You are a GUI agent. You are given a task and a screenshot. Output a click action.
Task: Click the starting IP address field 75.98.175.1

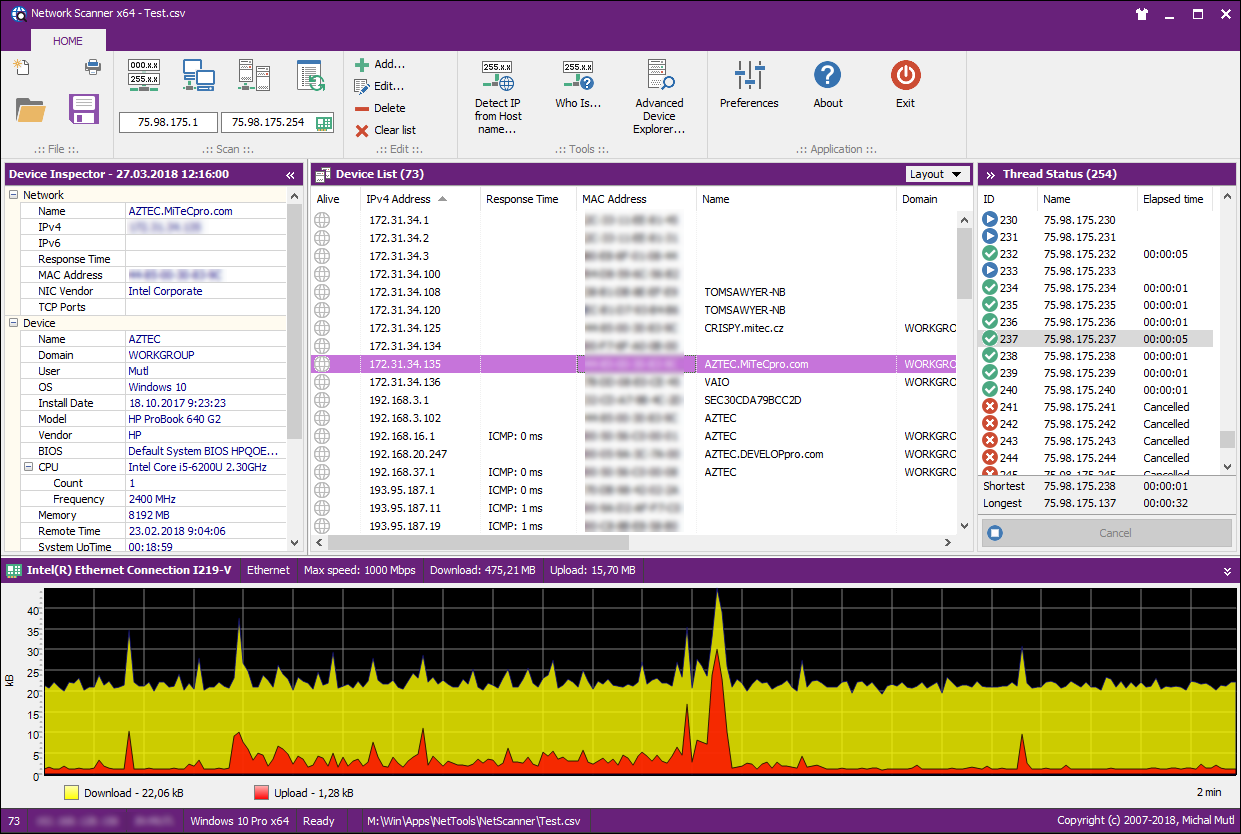click(166, 123)
